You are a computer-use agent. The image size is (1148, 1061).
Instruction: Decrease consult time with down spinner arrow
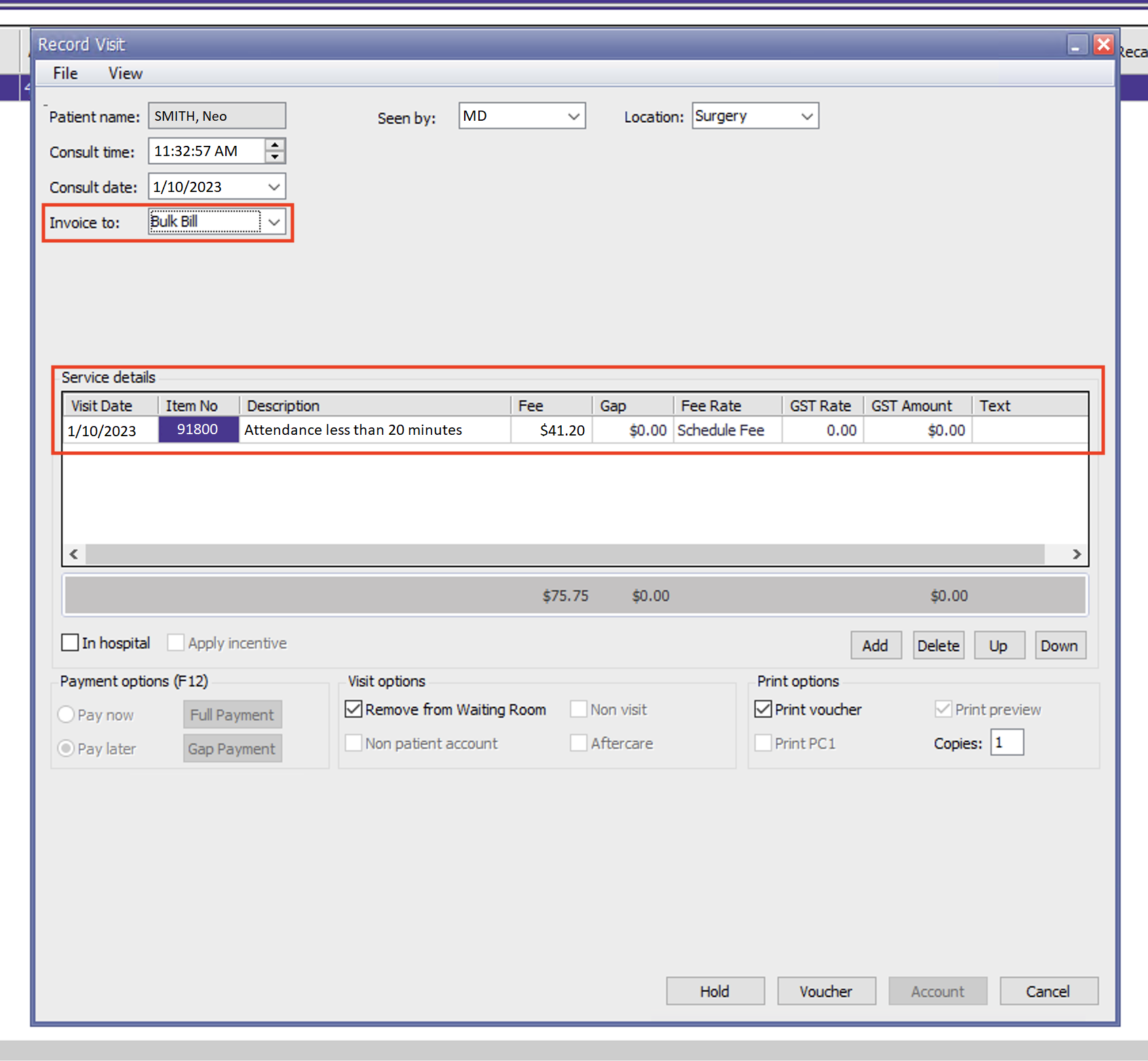(275, 157)
